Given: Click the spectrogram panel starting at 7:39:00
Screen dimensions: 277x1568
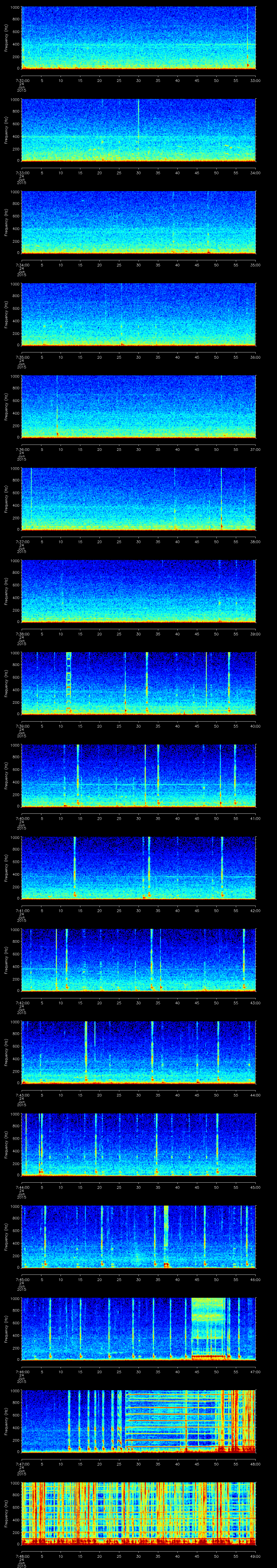Looking at the screenshot, I should click(139, 683).
